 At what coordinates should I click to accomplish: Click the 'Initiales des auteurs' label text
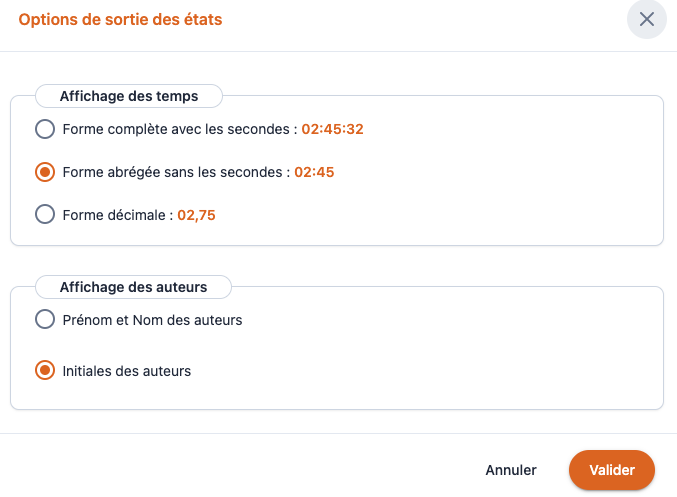tap(126, 371)
